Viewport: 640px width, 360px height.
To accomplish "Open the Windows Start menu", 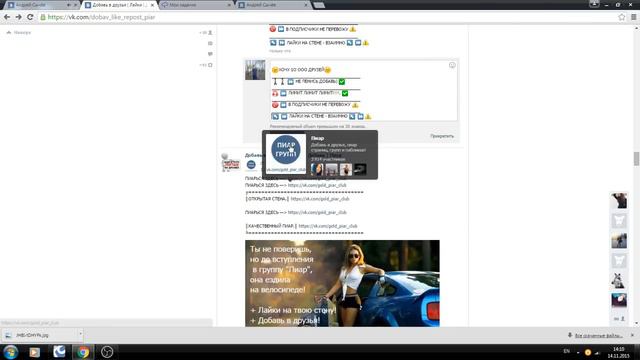I will [x=10, y=352].
